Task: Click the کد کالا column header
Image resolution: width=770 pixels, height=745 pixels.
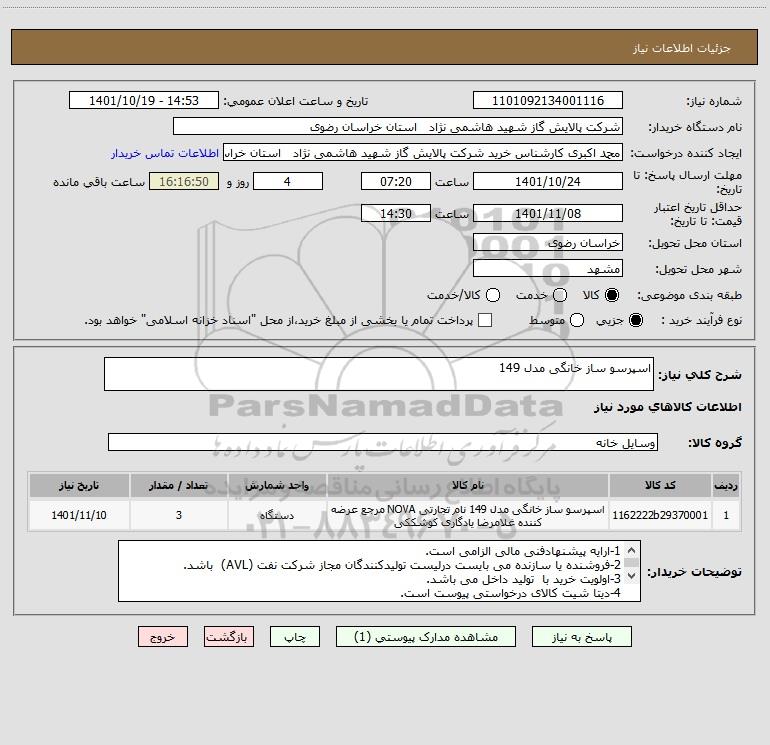Action: (660, 485)
